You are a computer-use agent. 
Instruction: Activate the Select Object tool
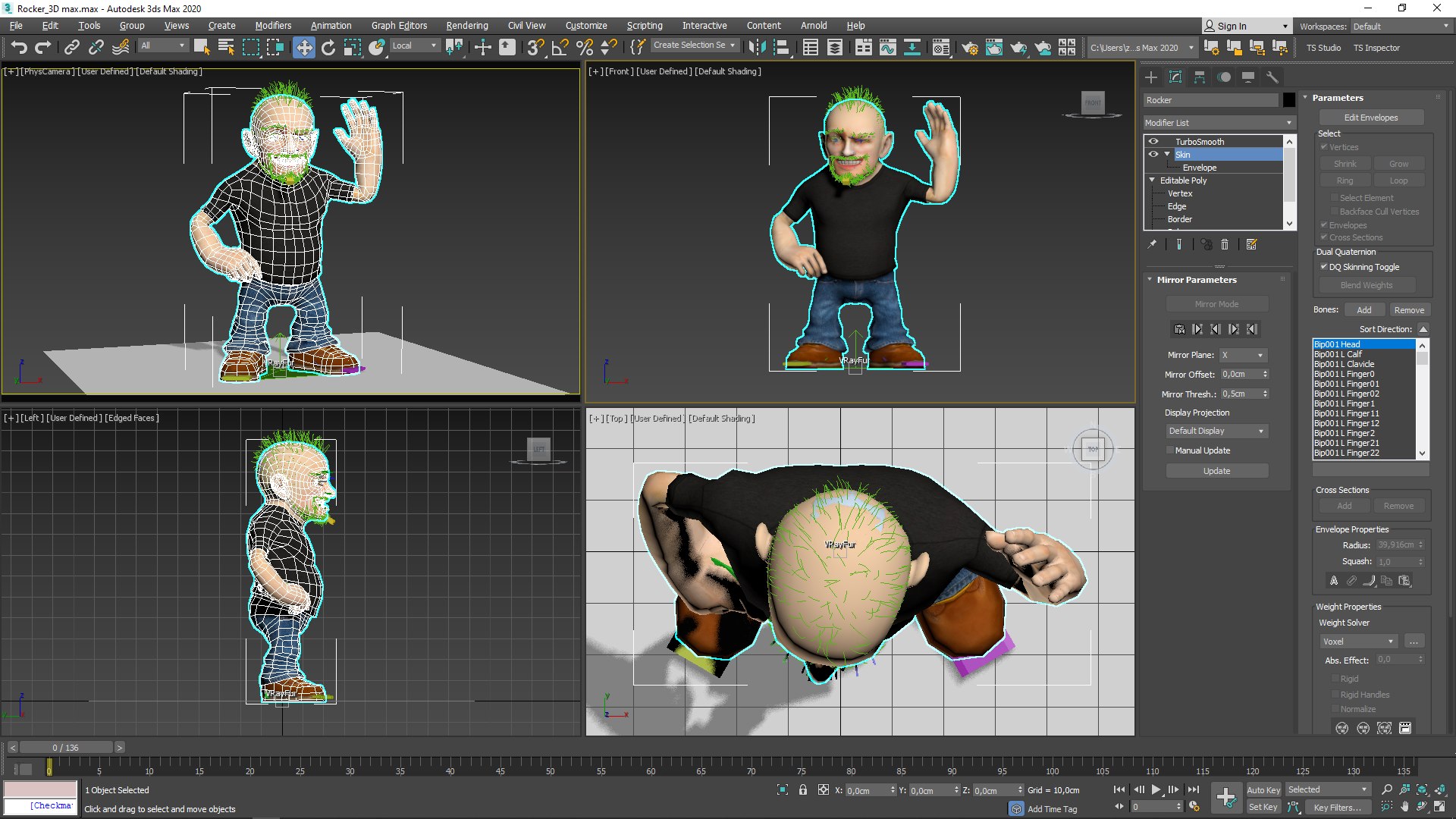point(202,47)
